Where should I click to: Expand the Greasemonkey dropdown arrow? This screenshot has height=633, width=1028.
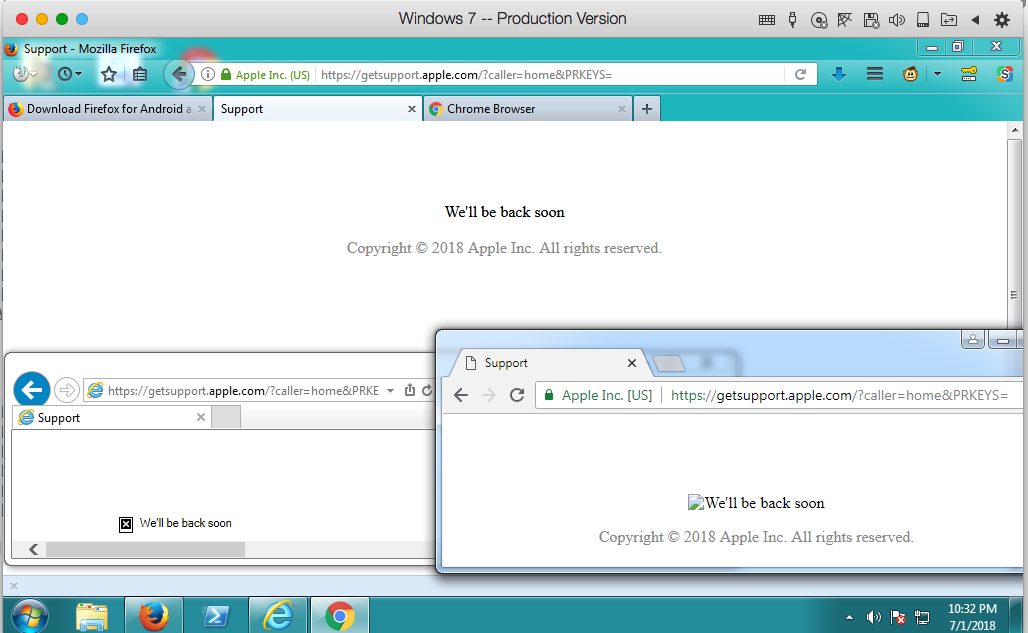937,74
